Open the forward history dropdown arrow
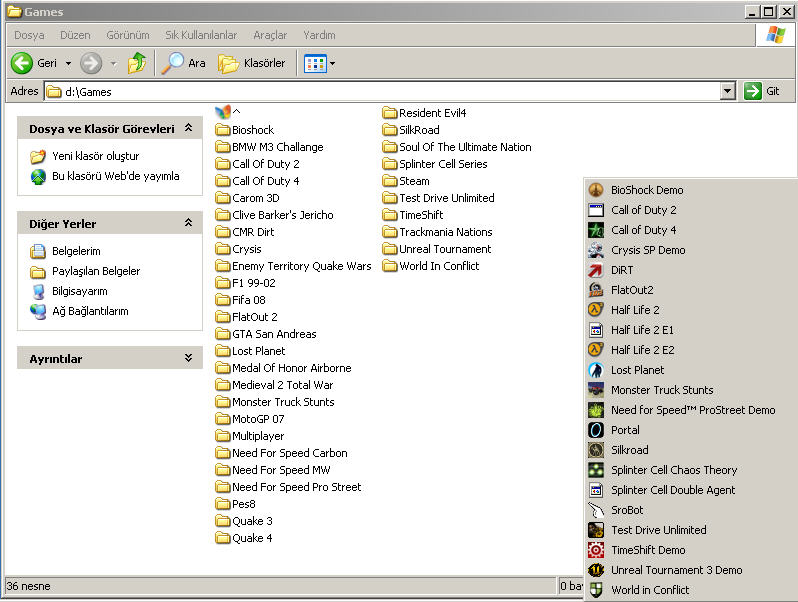This screenshot has width=798, height=602. (x=113, y=64)
